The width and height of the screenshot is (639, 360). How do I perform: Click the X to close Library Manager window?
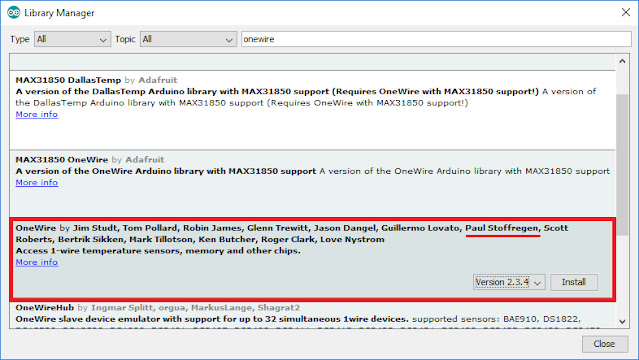pyautogui.click(x=626, y=12)
